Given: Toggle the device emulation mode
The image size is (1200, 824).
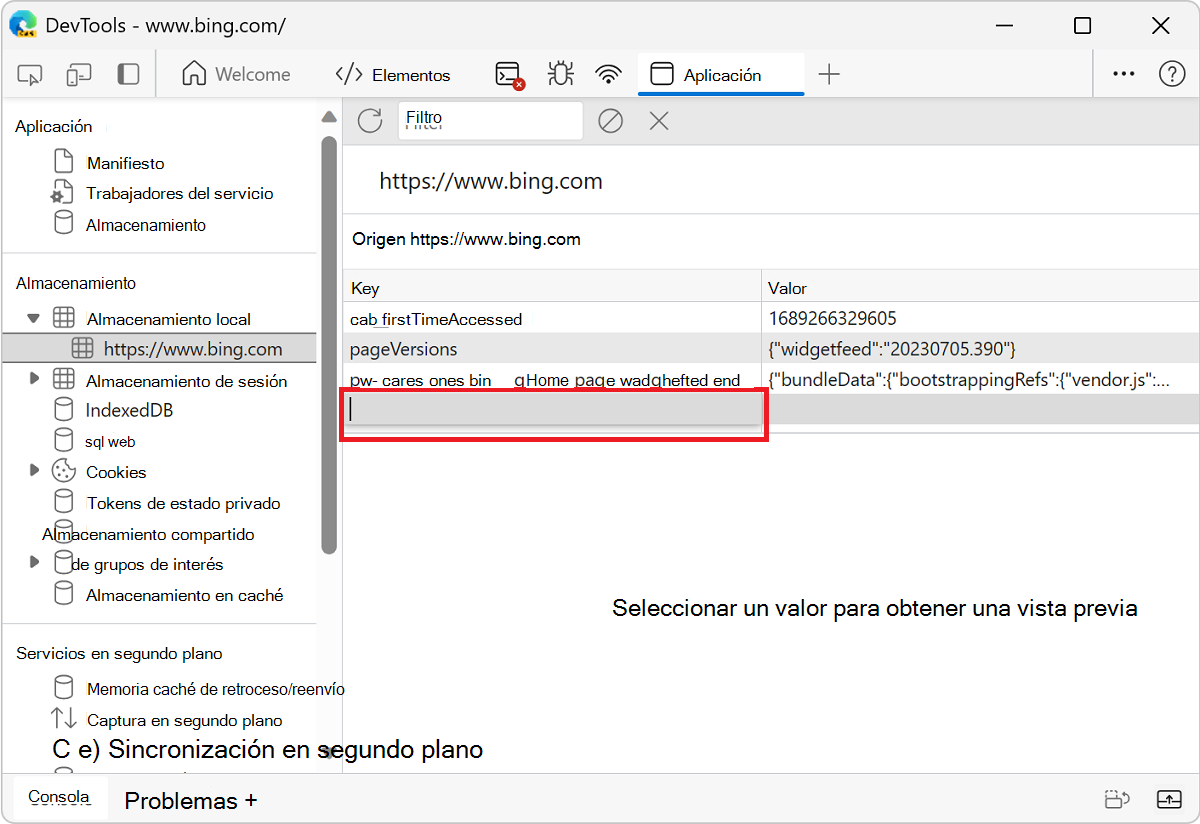Looking at the screenshot, I should 78,74.
